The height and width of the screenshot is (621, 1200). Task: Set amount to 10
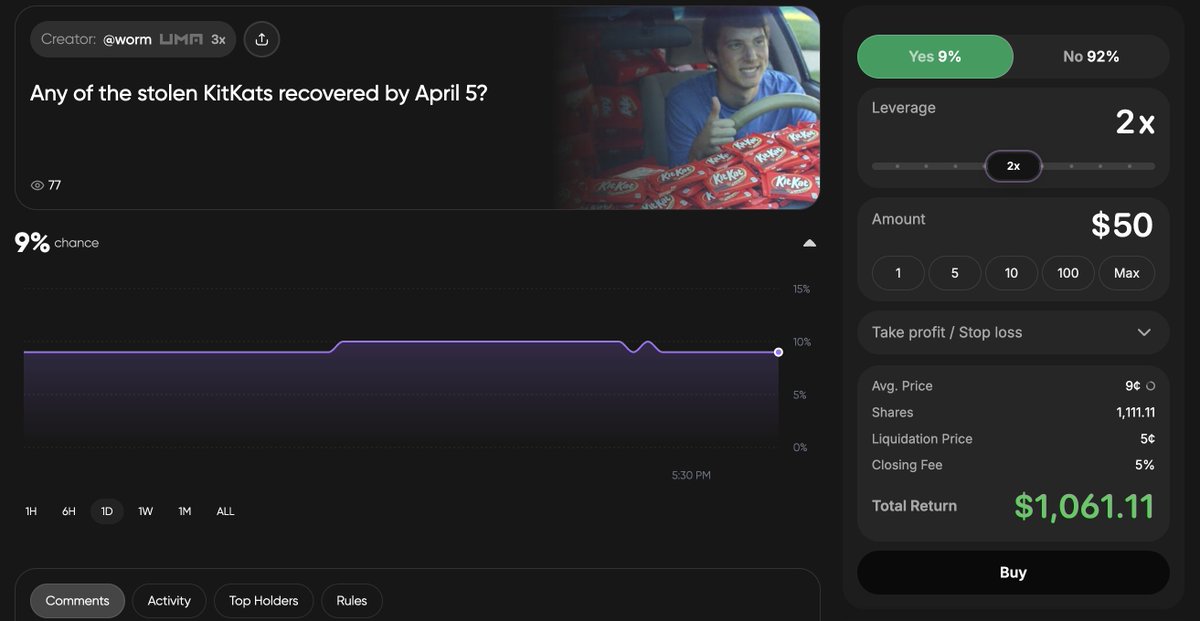point(1011,273)
